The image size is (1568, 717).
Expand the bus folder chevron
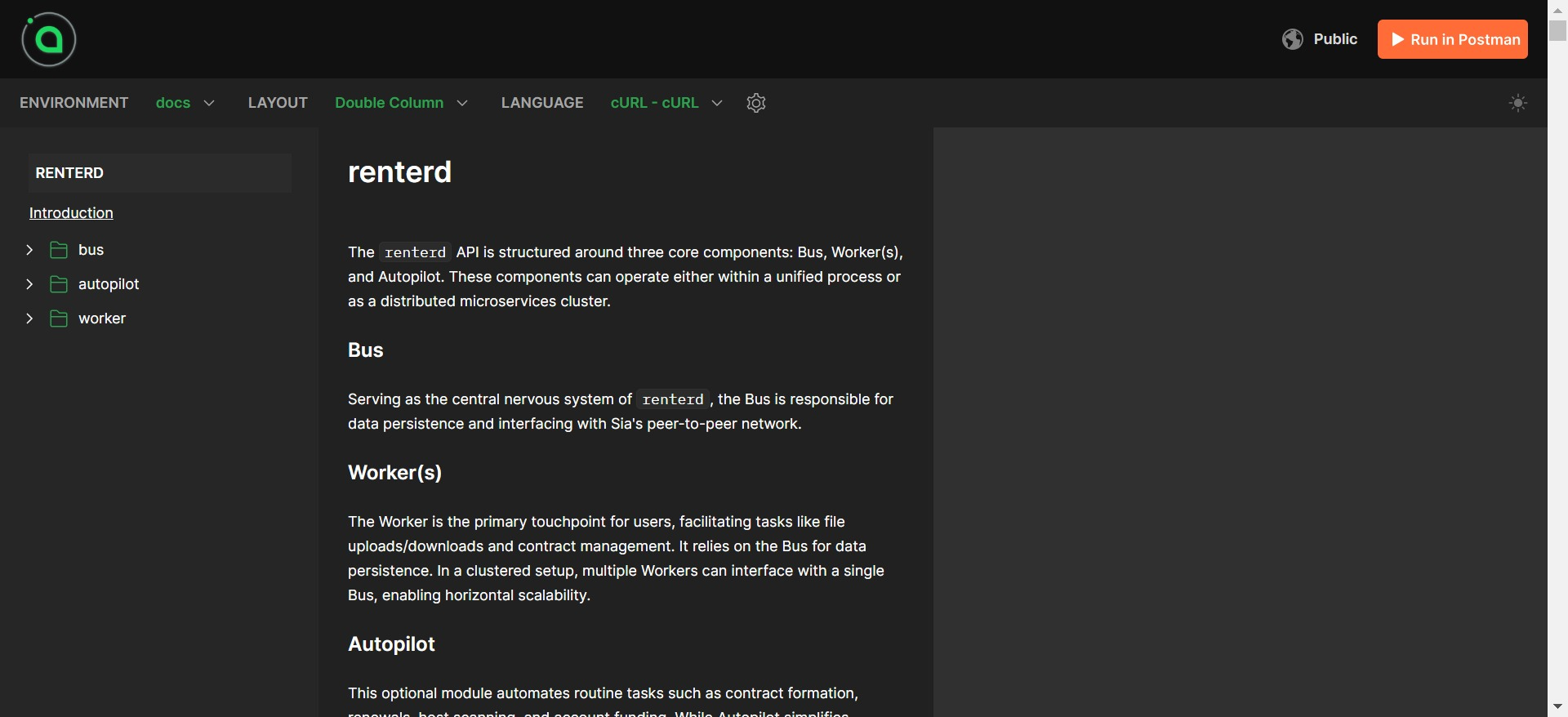(29, 250)
